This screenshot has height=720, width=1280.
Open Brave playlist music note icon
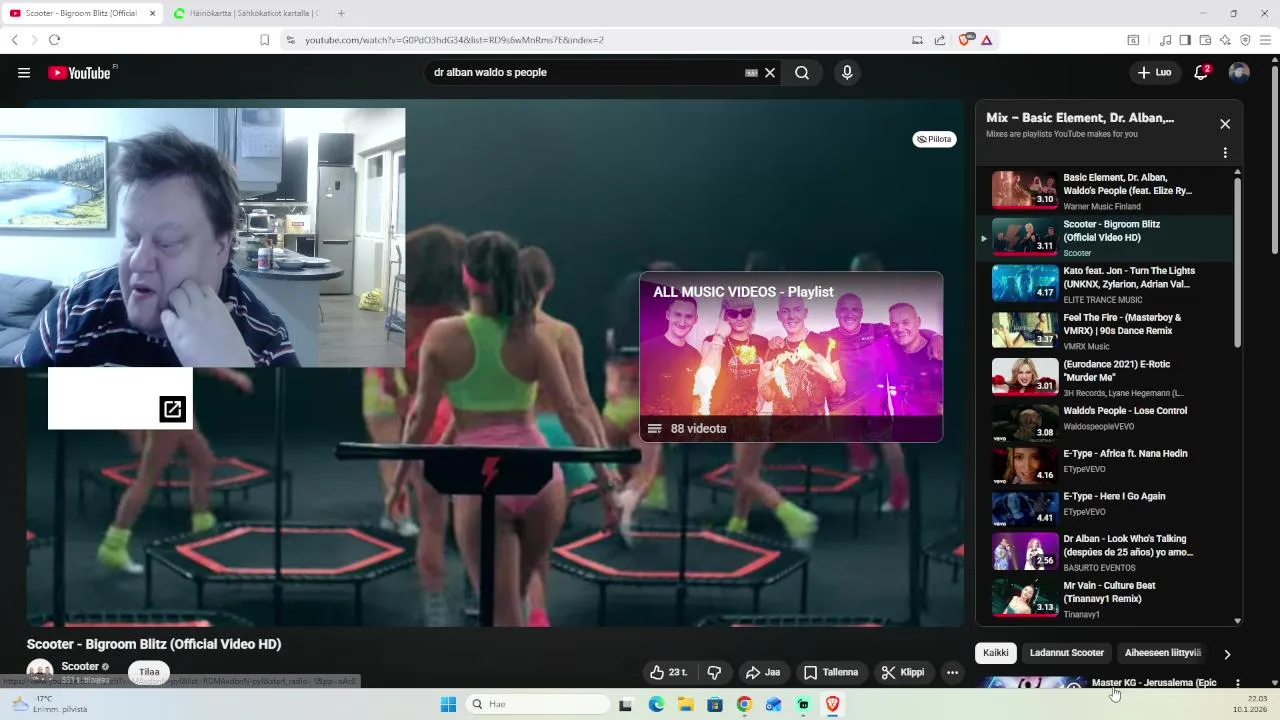(1165, 40)
